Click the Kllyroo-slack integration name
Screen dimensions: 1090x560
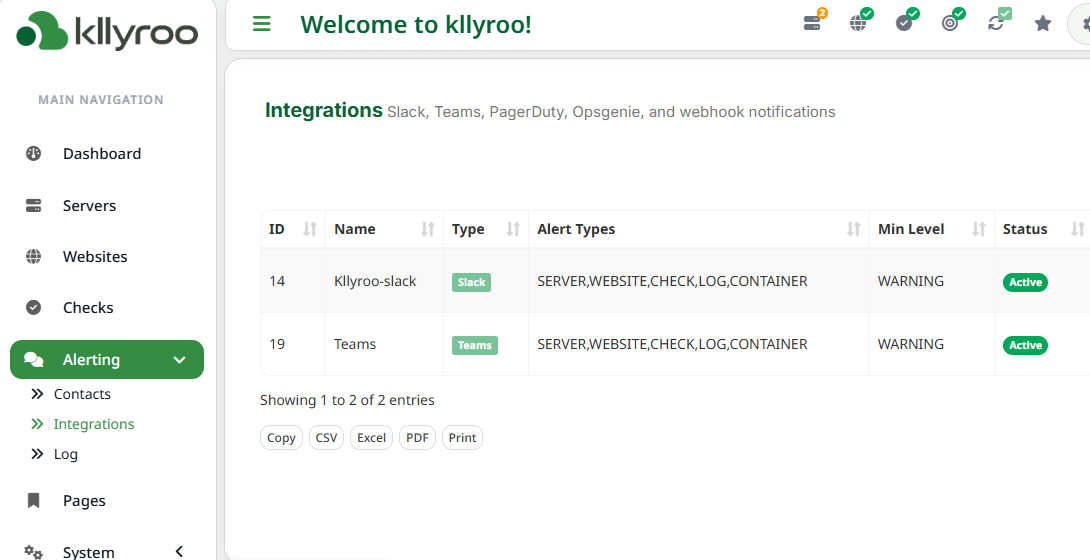click(x=375, y=281)
